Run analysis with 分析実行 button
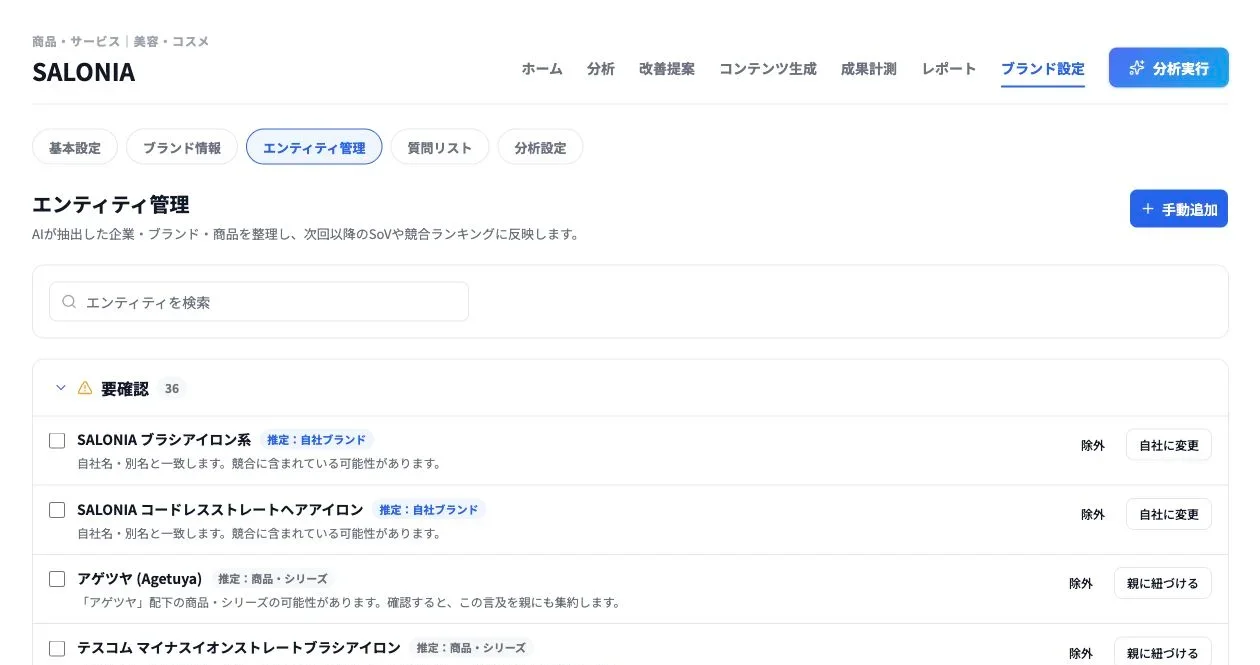 click(1169, 68)
